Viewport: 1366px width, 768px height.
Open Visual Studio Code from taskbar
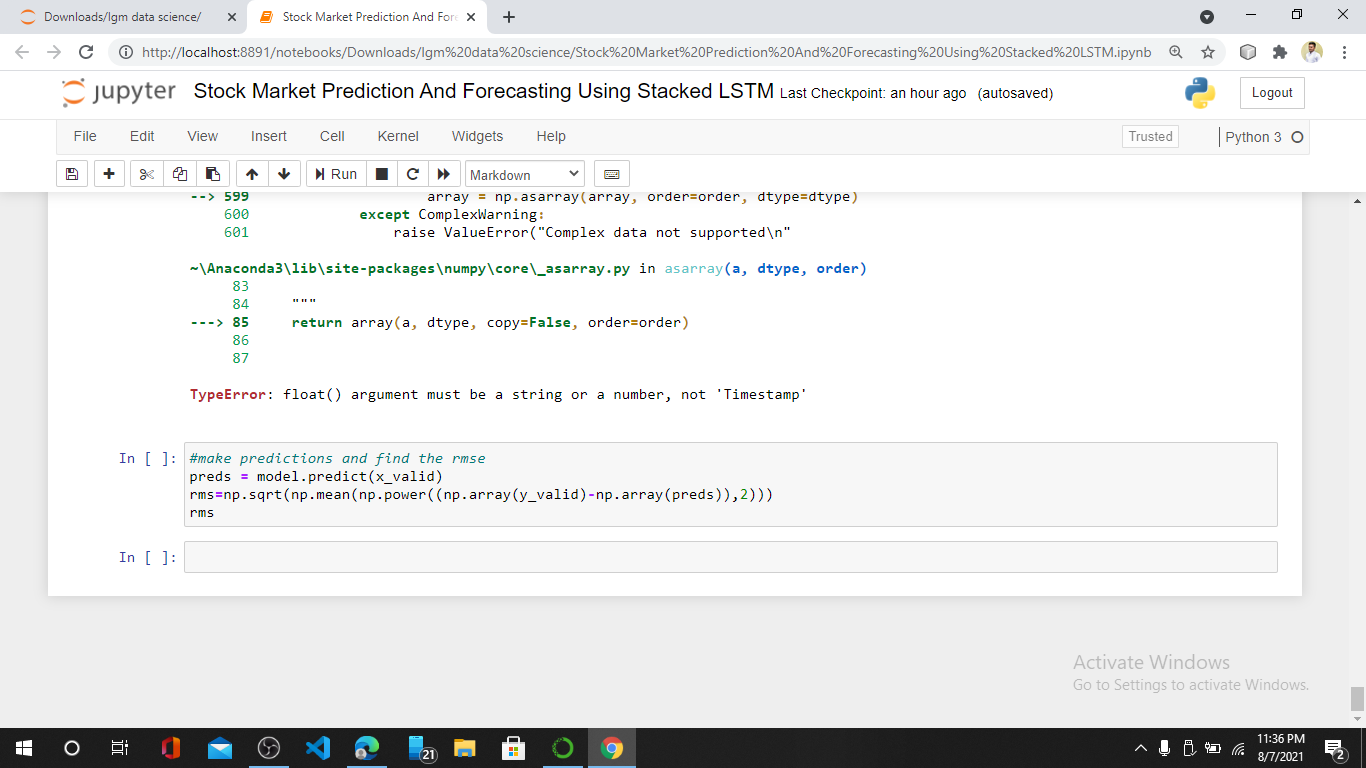318,747
